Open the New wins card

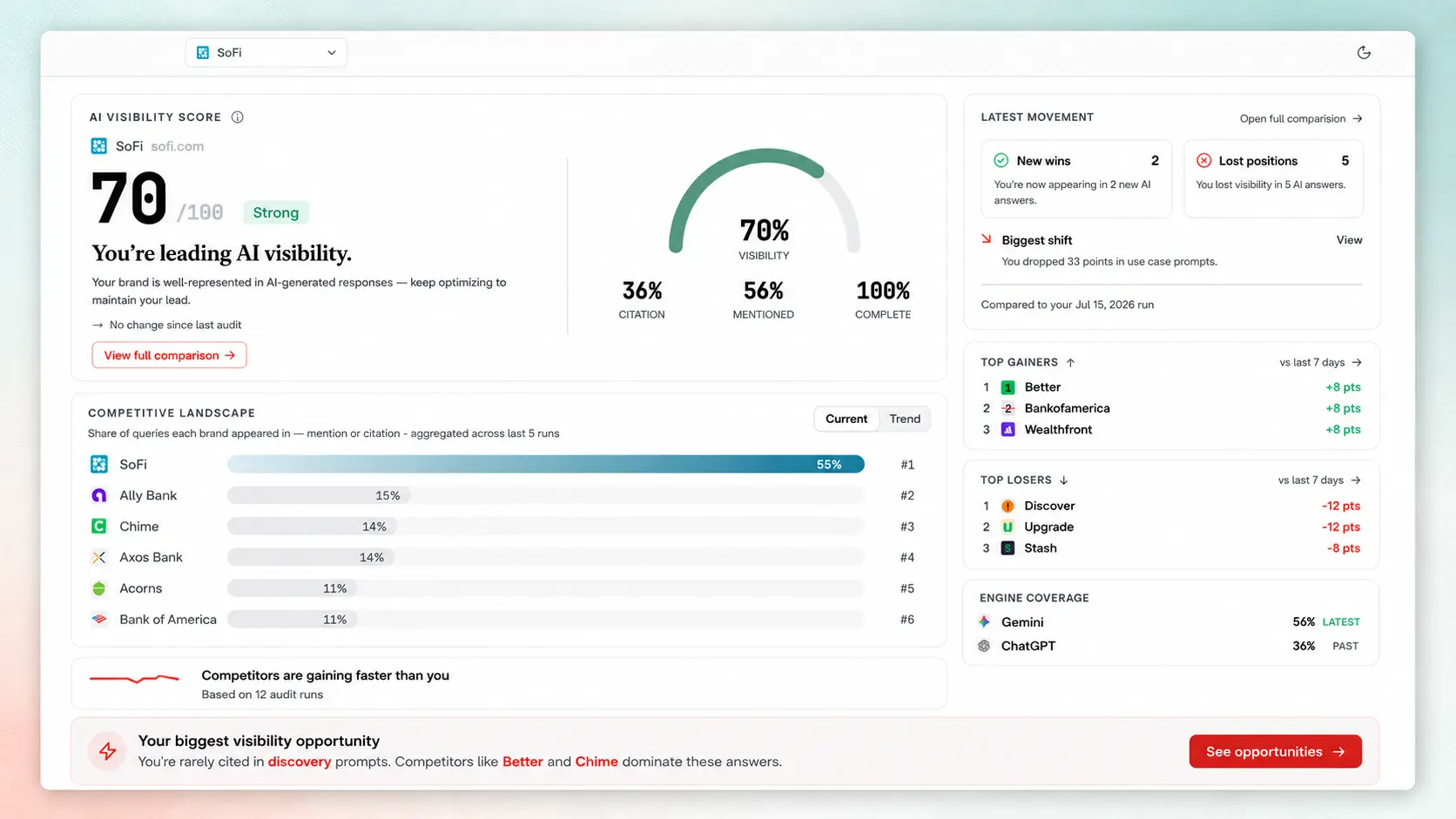click(x=1076, y=178)
